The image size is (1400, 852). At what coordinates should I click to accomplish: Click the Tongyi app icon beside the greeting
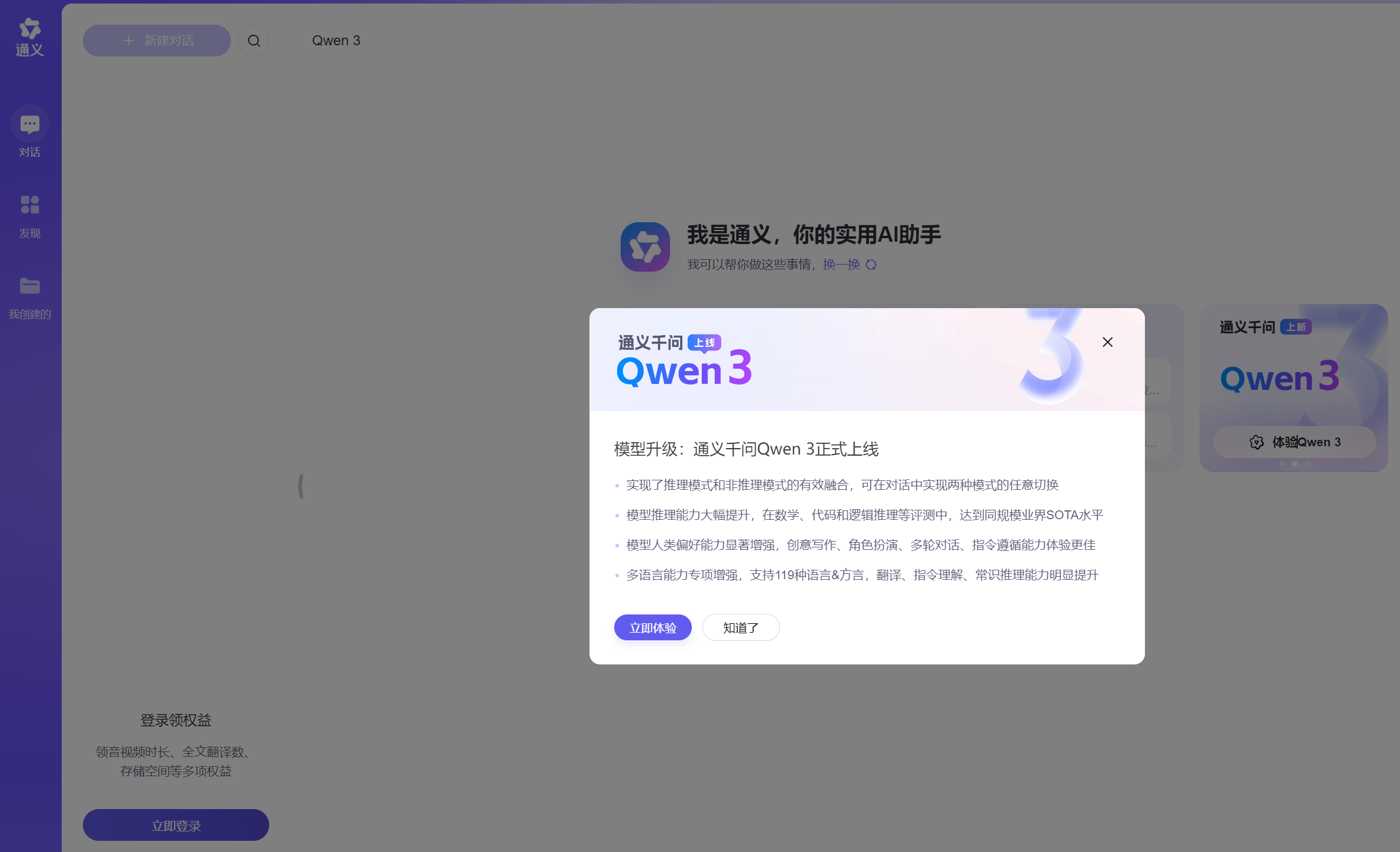pos(645,247)
